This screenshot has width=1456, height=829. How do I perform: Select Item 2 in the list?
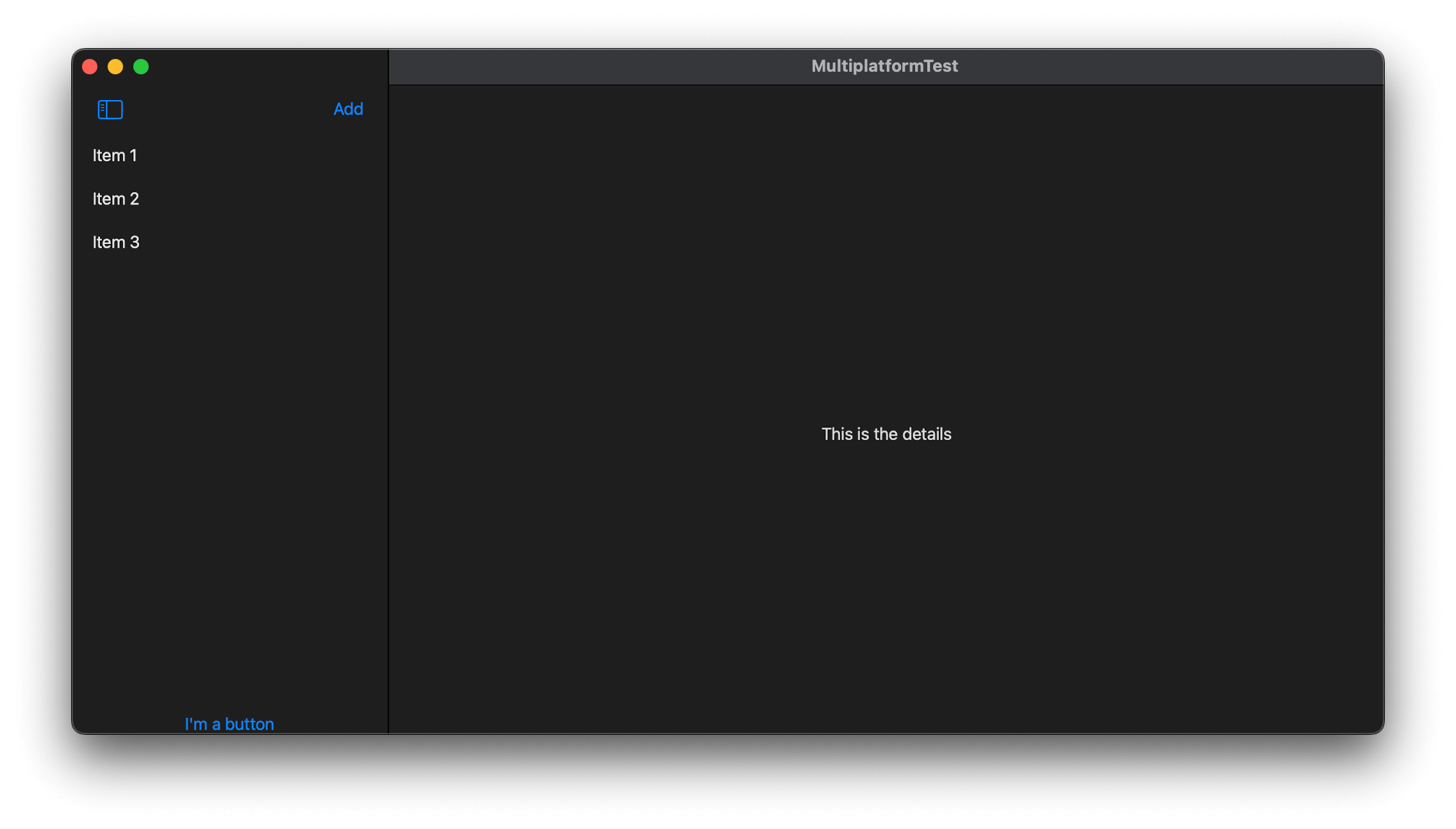[x=229, y=199]
